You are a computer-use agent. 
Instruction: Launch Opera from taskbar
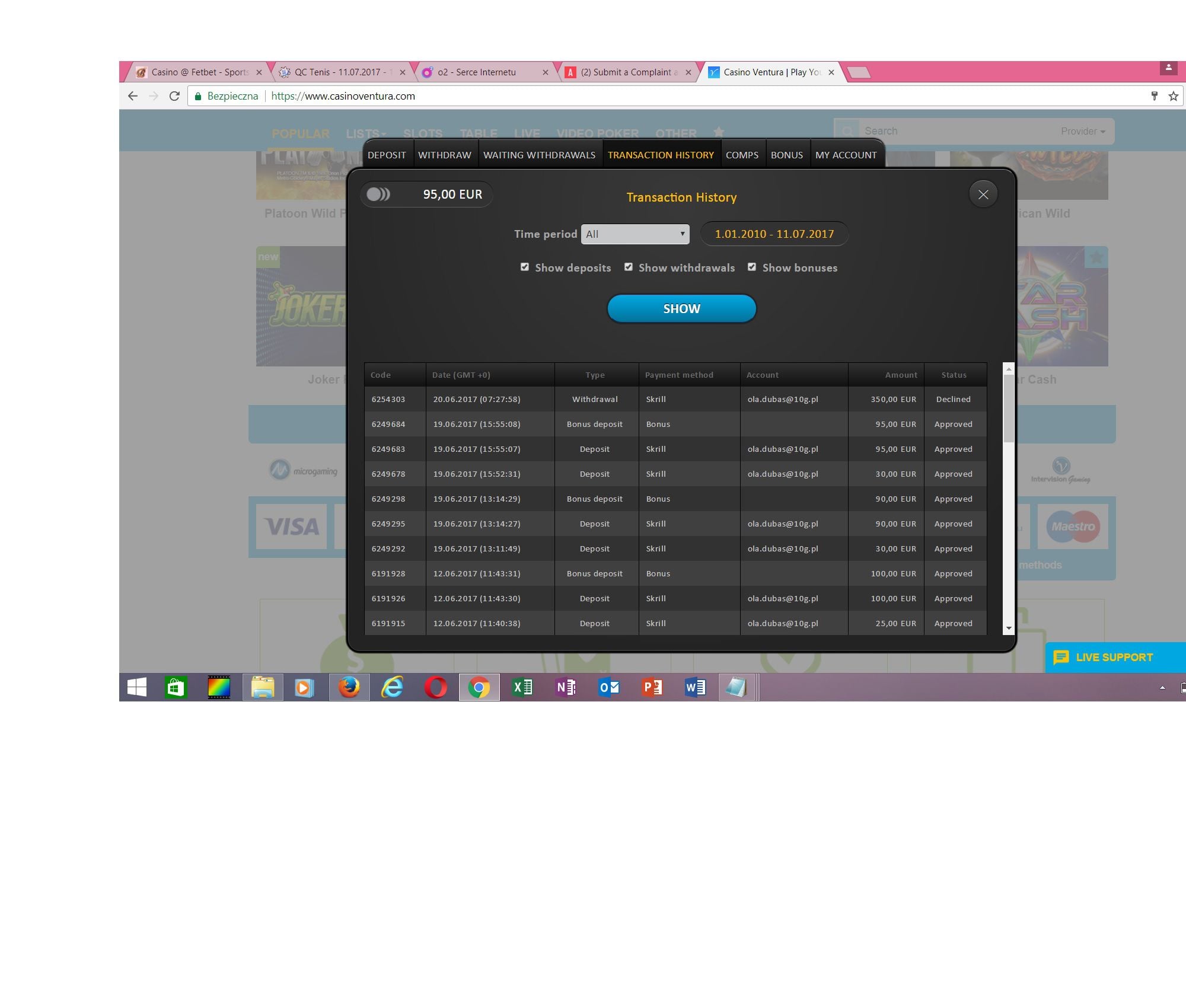point(436,687)
